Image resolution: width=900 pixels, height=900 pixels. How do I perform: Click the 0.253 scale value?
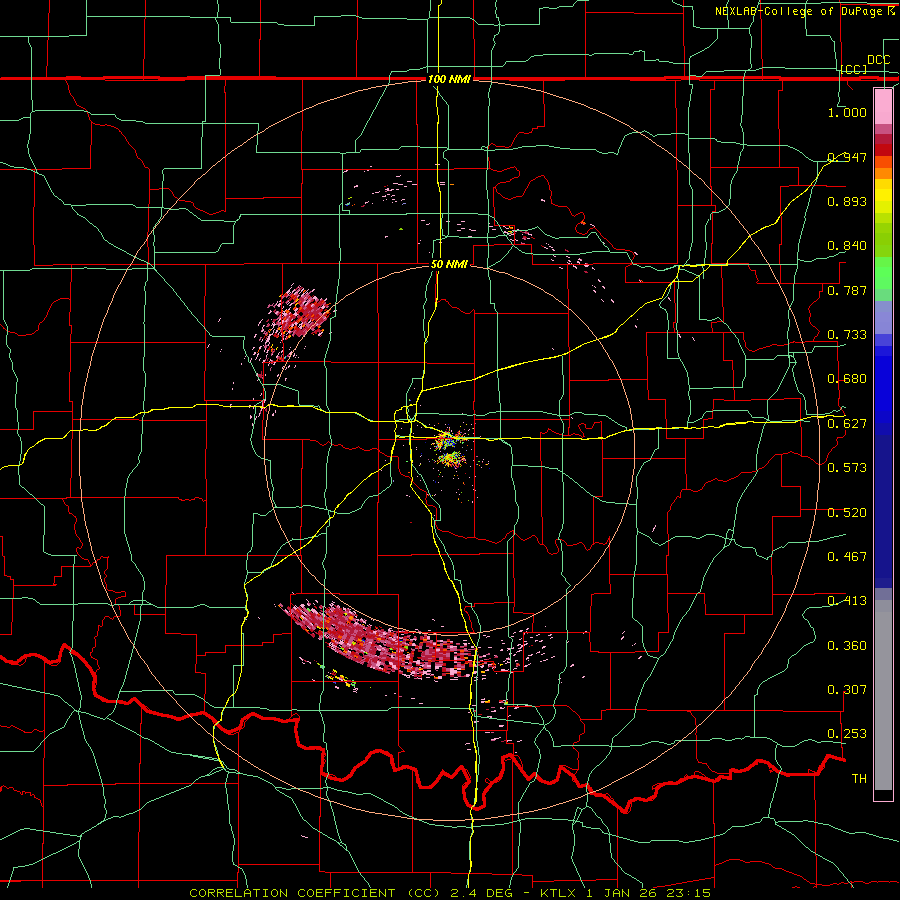click(x=847, y=734)
